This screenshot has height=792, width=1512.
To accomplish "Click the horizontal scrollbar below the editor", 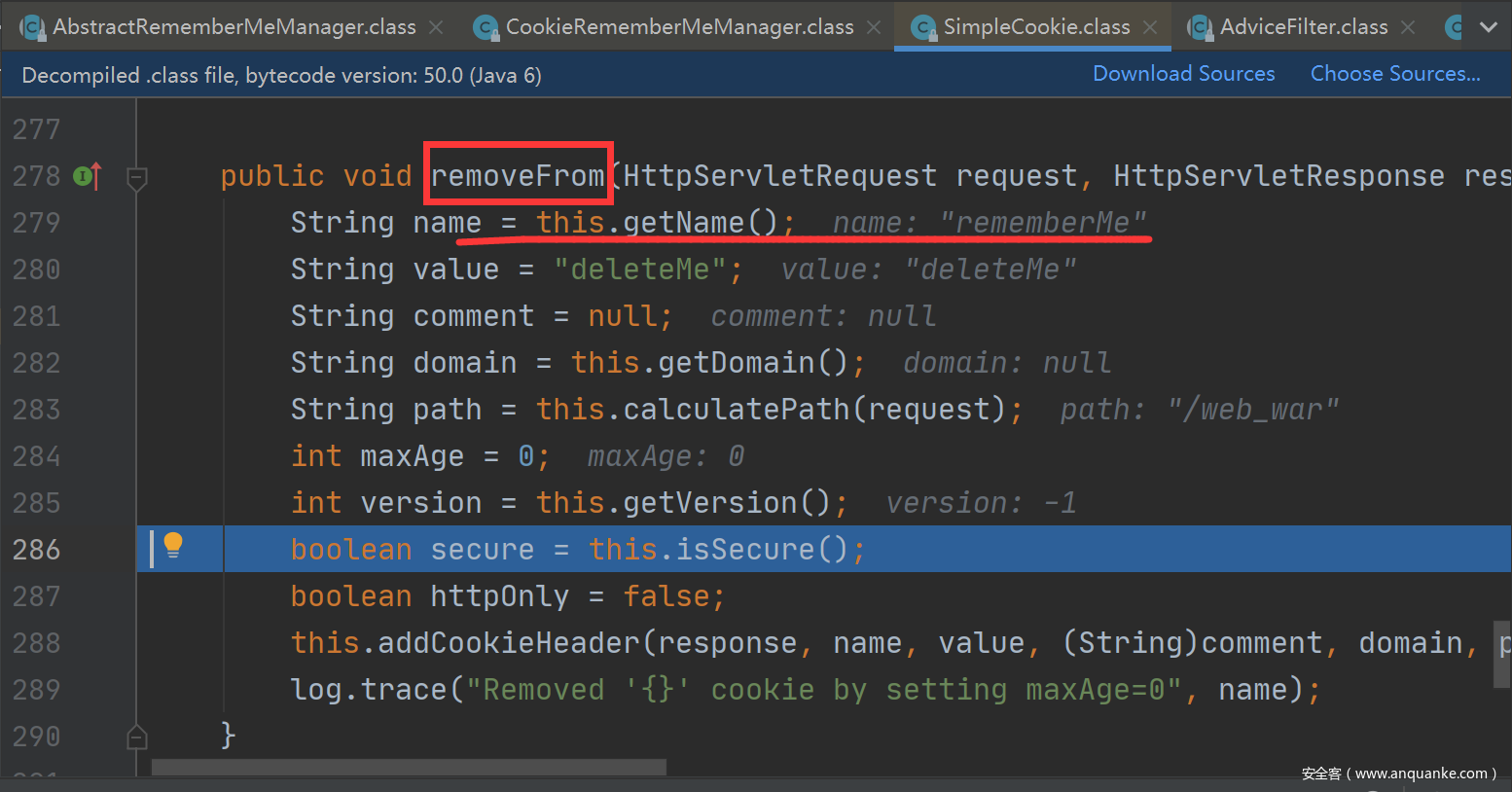I will (x=409, y=768).
